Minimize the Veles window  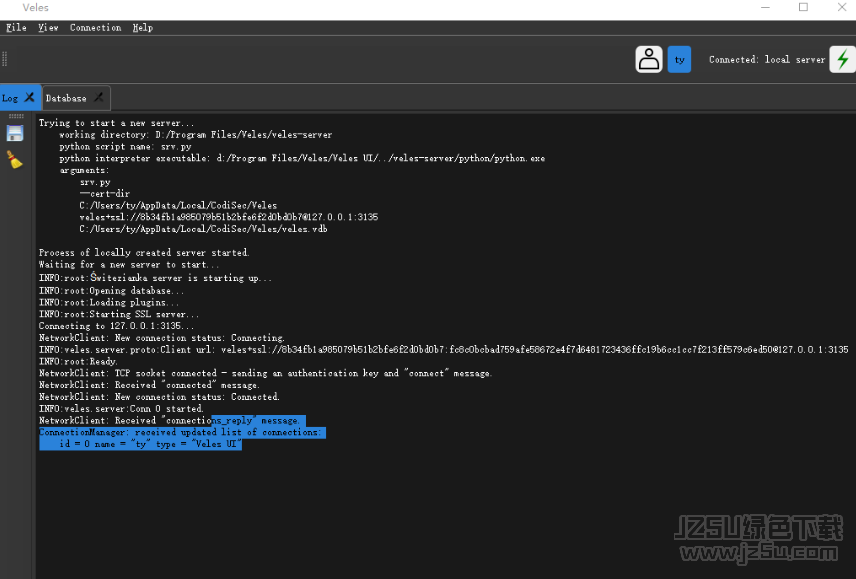click(x=765, y=8)
